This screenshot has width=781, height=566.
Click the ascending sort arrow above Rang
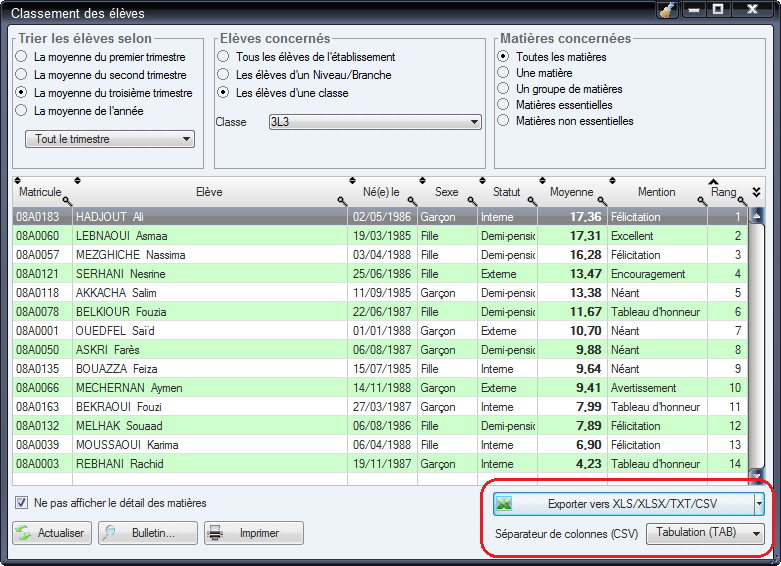pyautogui.click(x=713, y=181)
